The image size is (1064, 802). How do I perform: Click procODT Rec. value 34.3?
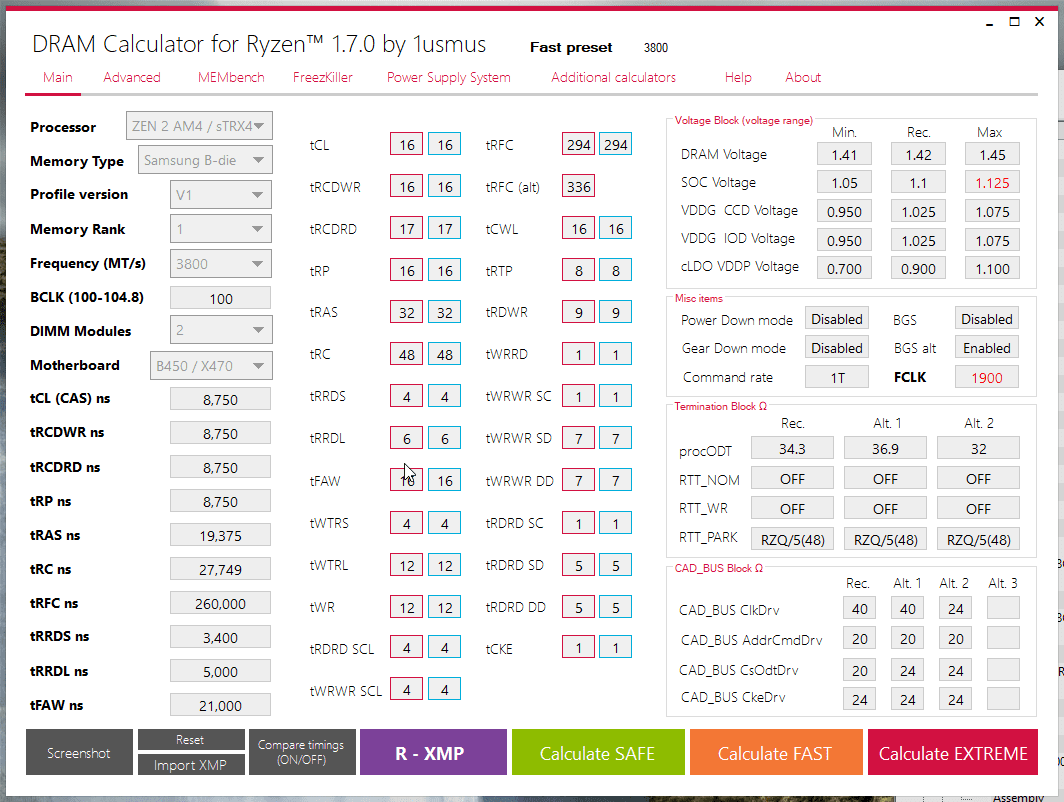[792, 448]
